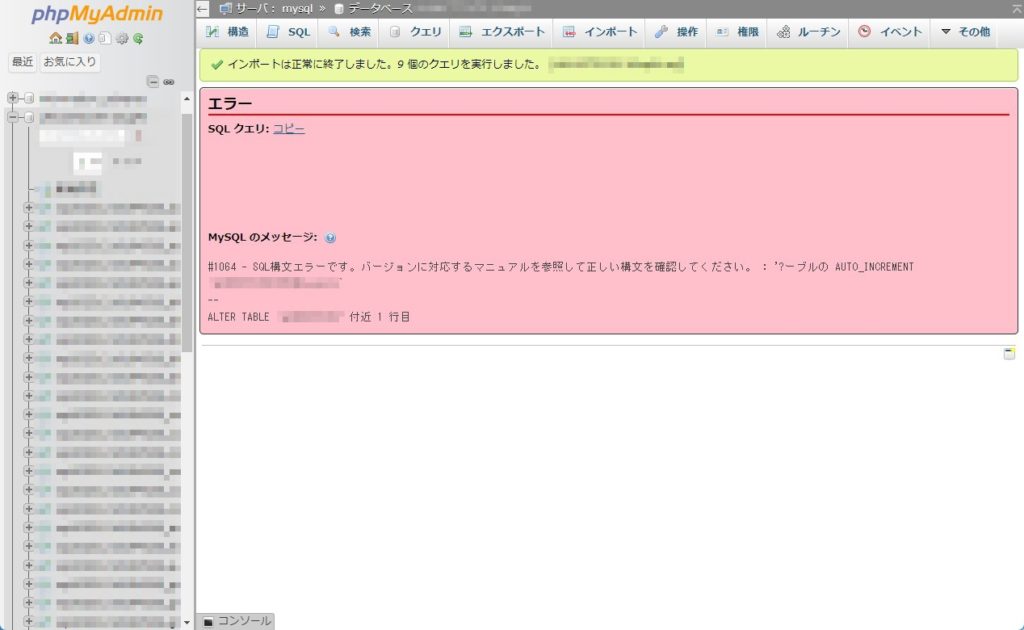1024x630 pixels.
Task: Hide the top menu with the corner arrow
Action: [1016, 8]
